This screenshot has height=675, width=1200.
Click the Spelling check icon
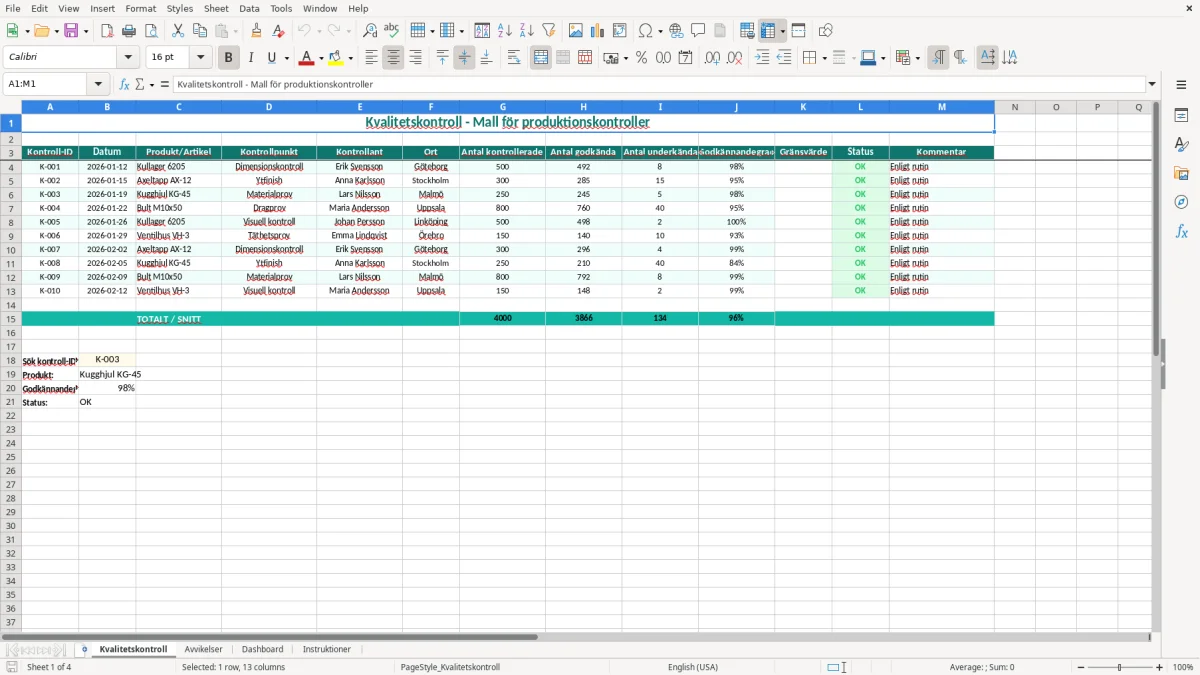click(392, 31)
